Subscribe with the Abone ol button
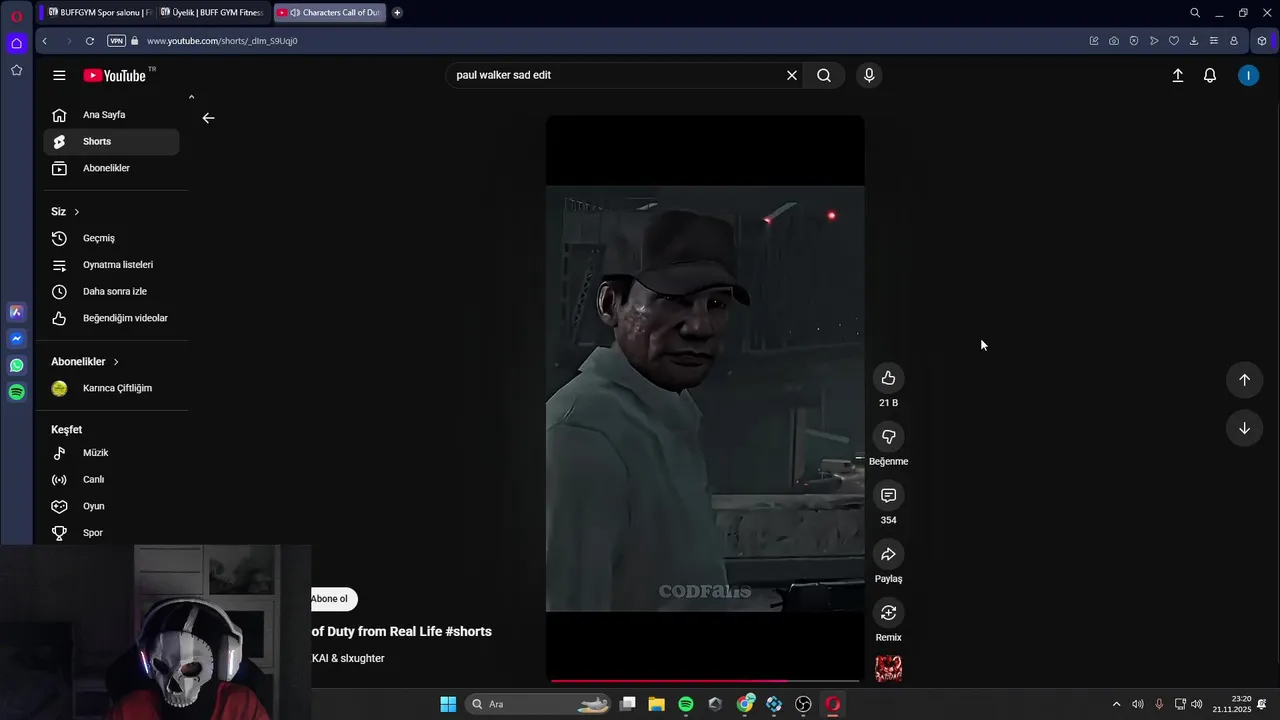The height and width of the screenshot is (720, 1280). [333, 599]
